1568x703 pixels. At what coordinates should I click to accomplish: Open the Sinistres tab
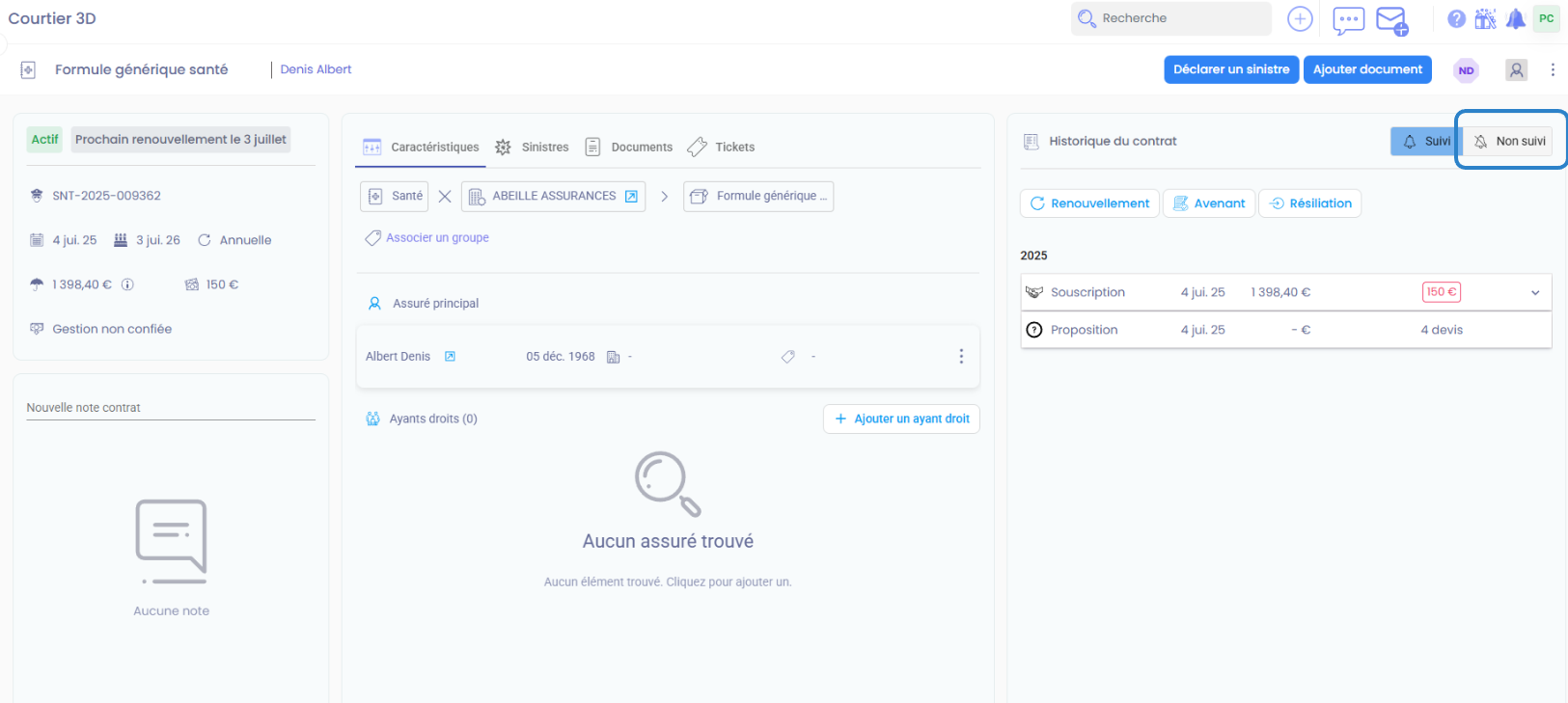[x=532, y=147]
